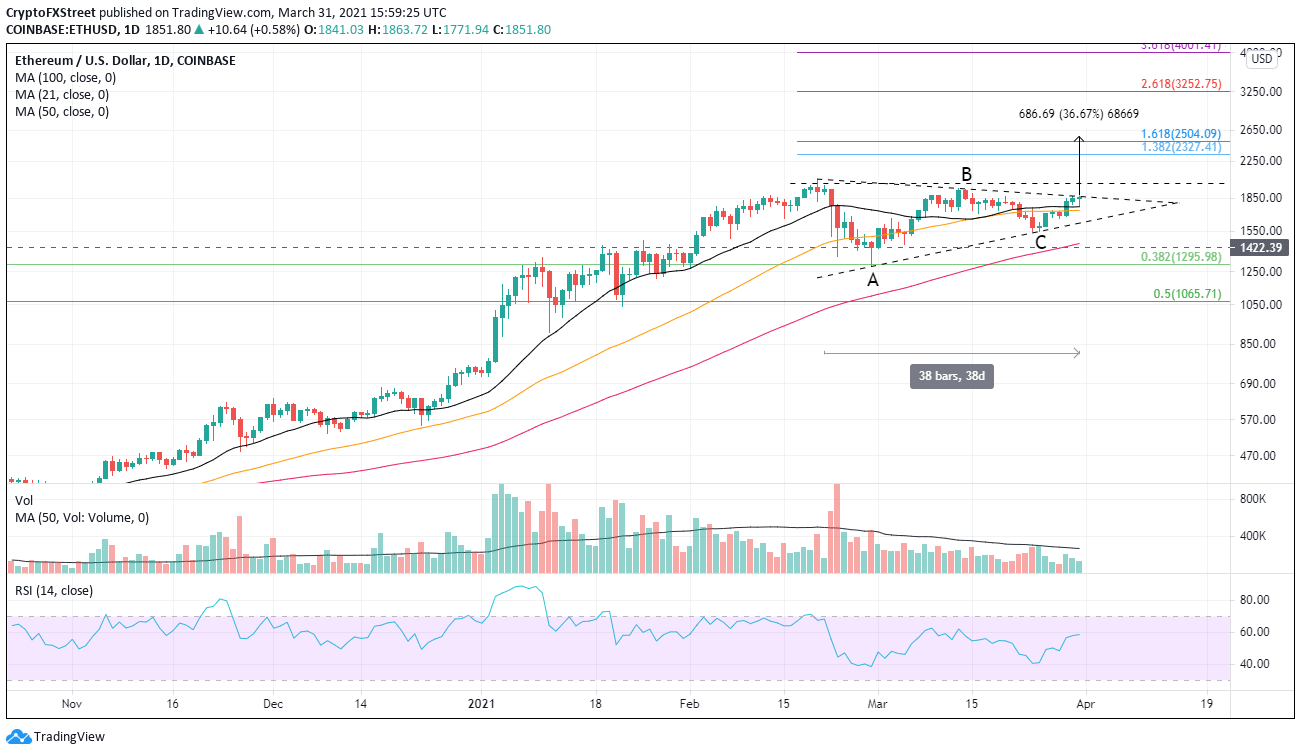The image size is (1301, 755).
Task: Click the 1050.00 price axis value
Action: [1261, 305]
